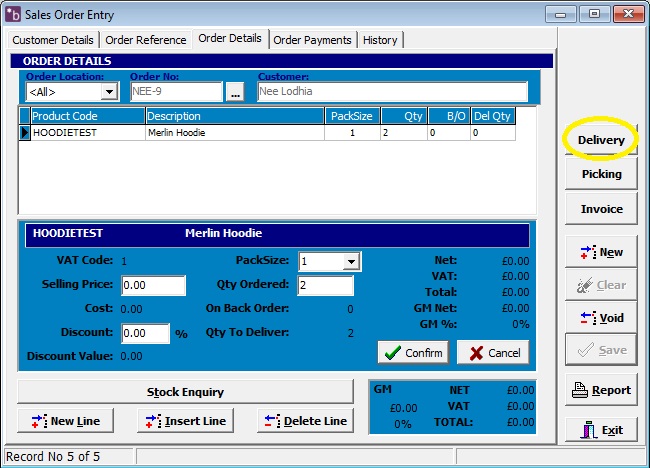Image resolution: width=650 pixels, height=468 pixels.
Task: Add a New Line
Action: pos(65,421)
